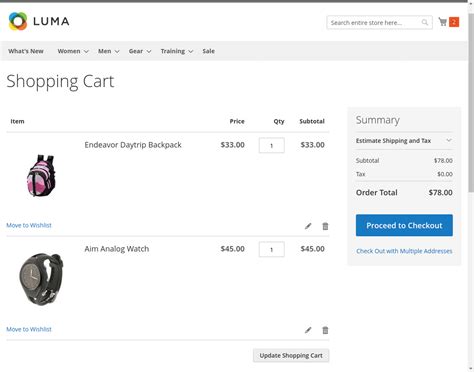474x372 pixels.
Task: Click the search magnifier icon
Action: point(425,22)
